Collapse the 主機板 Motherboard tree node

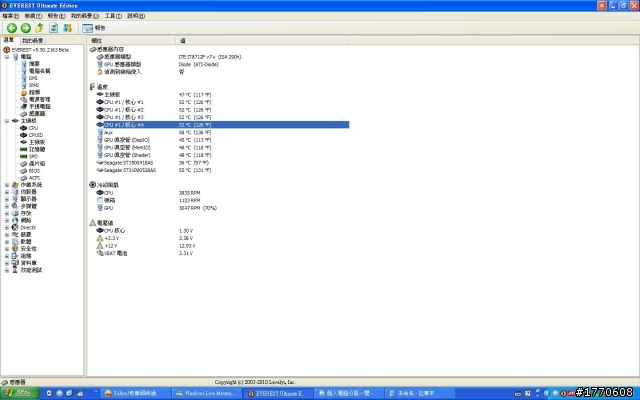click(x=7, y=121)
